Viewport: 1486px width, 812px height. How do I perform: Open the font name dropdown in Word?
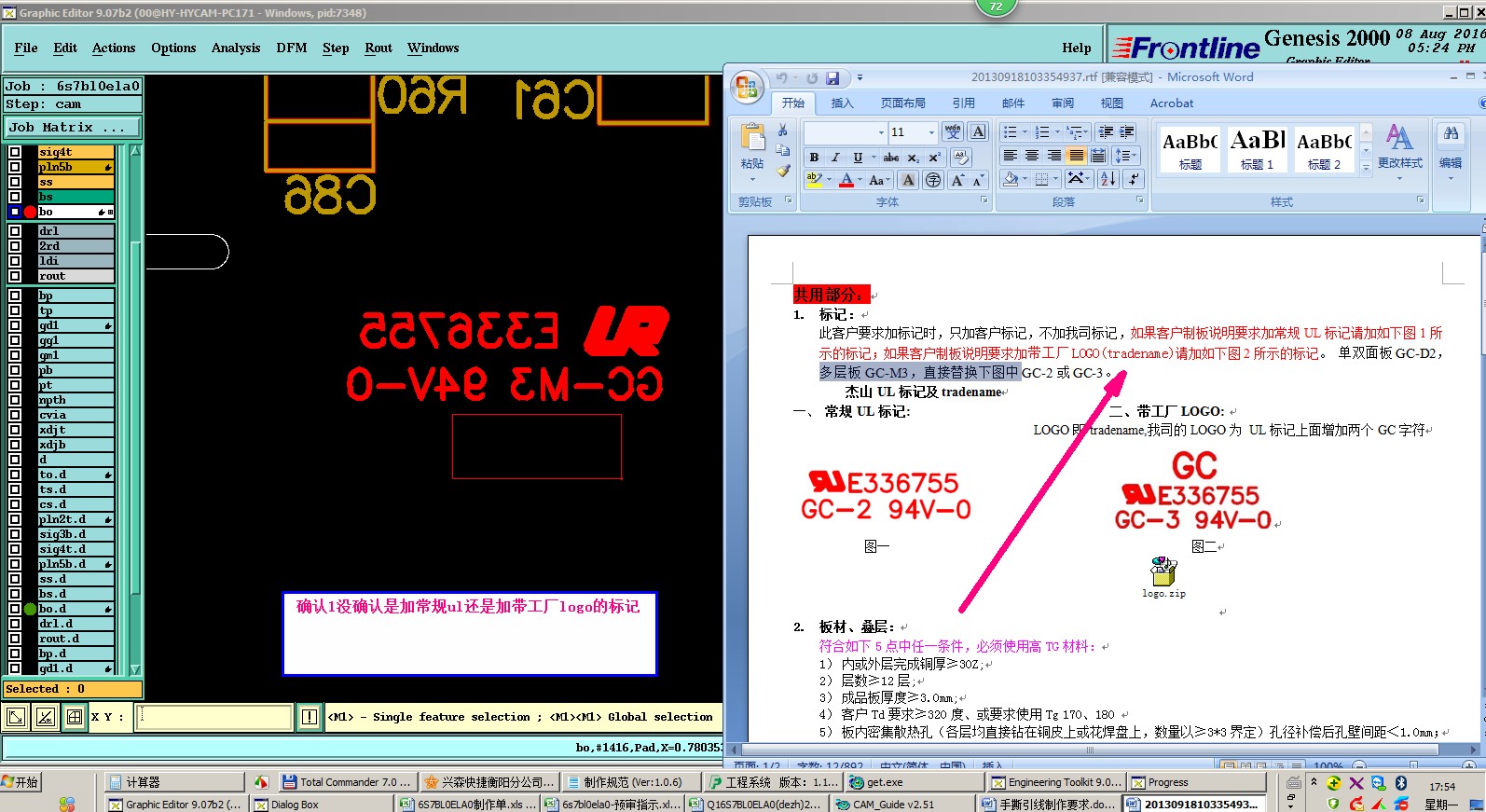pos(881,132)
